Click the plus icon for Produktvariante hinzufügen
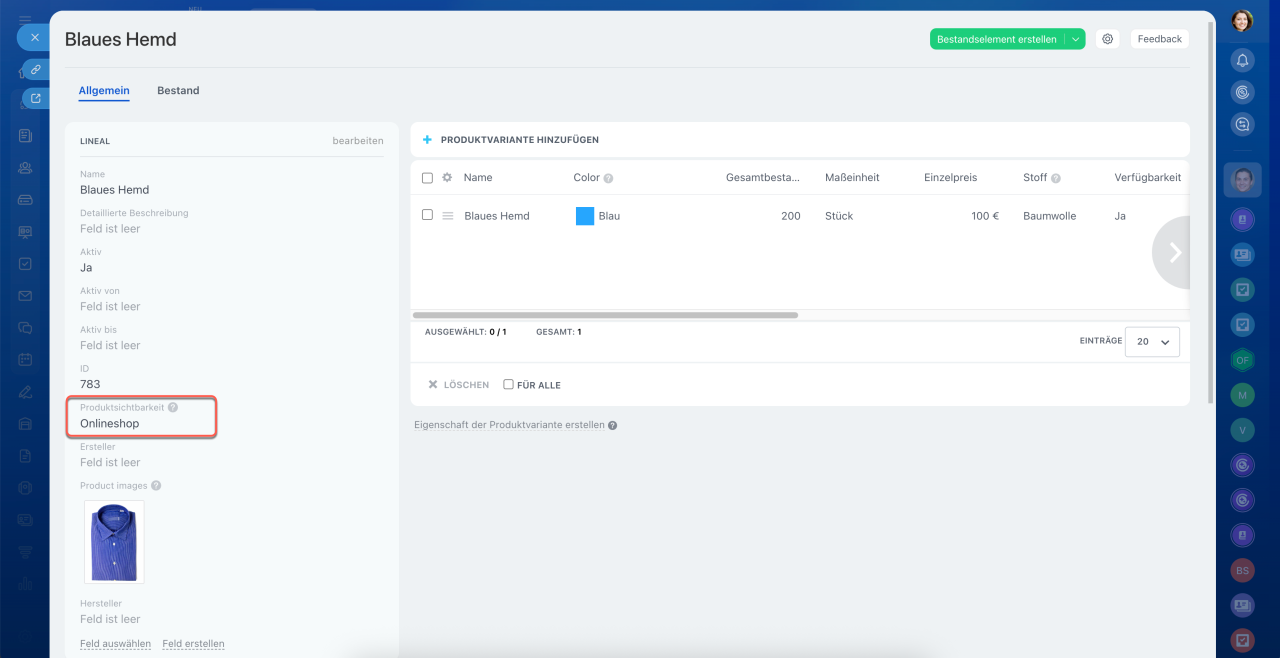The height and width of the screenshot is (658, 1280). pos(427,140)
